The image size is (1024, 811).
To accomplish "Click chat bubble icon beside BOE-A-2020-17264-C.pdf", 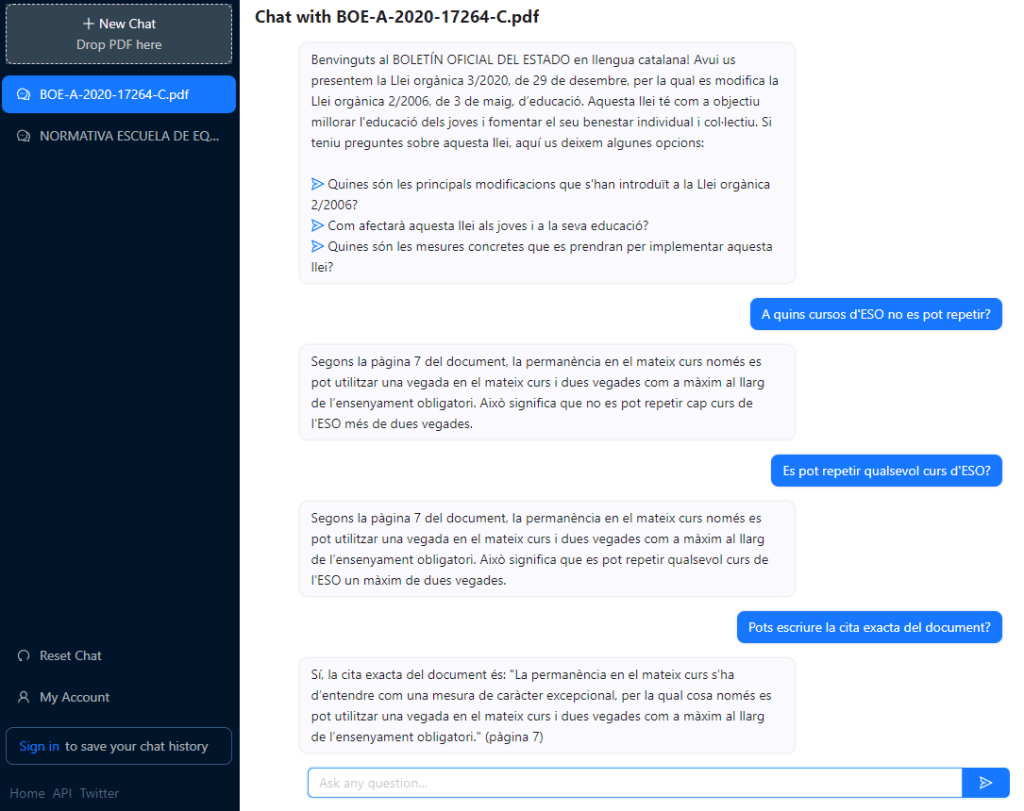I will click(x=23, y=95).
